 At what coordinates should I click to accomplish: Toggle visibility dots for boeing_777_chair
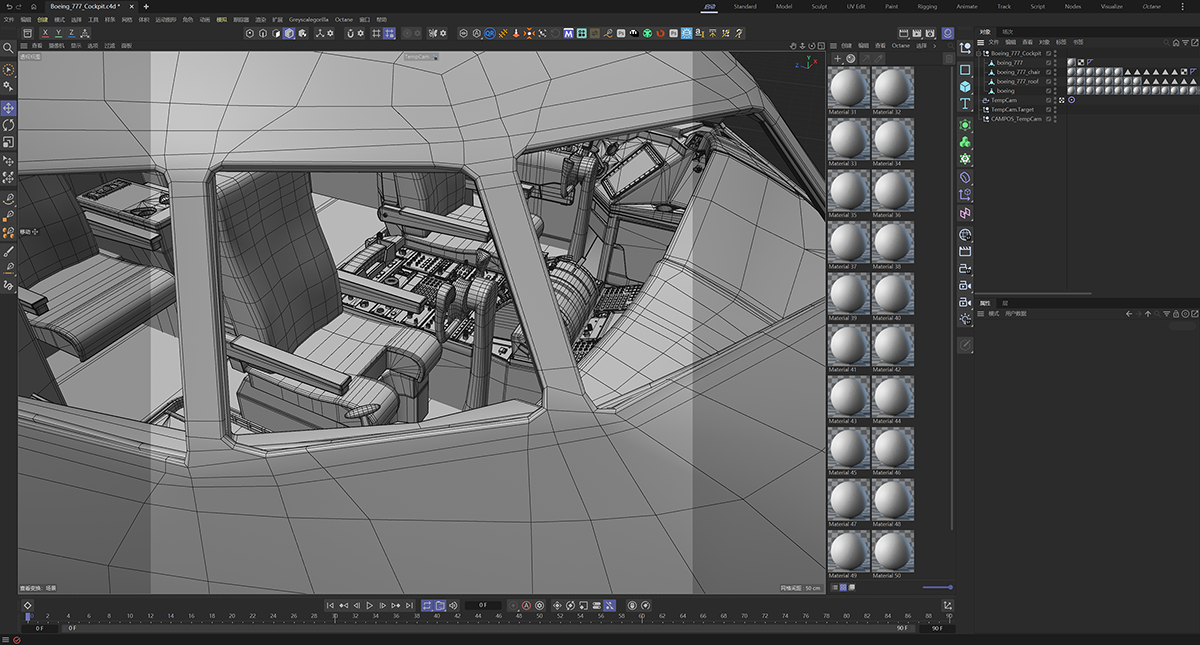(1055, 72)
